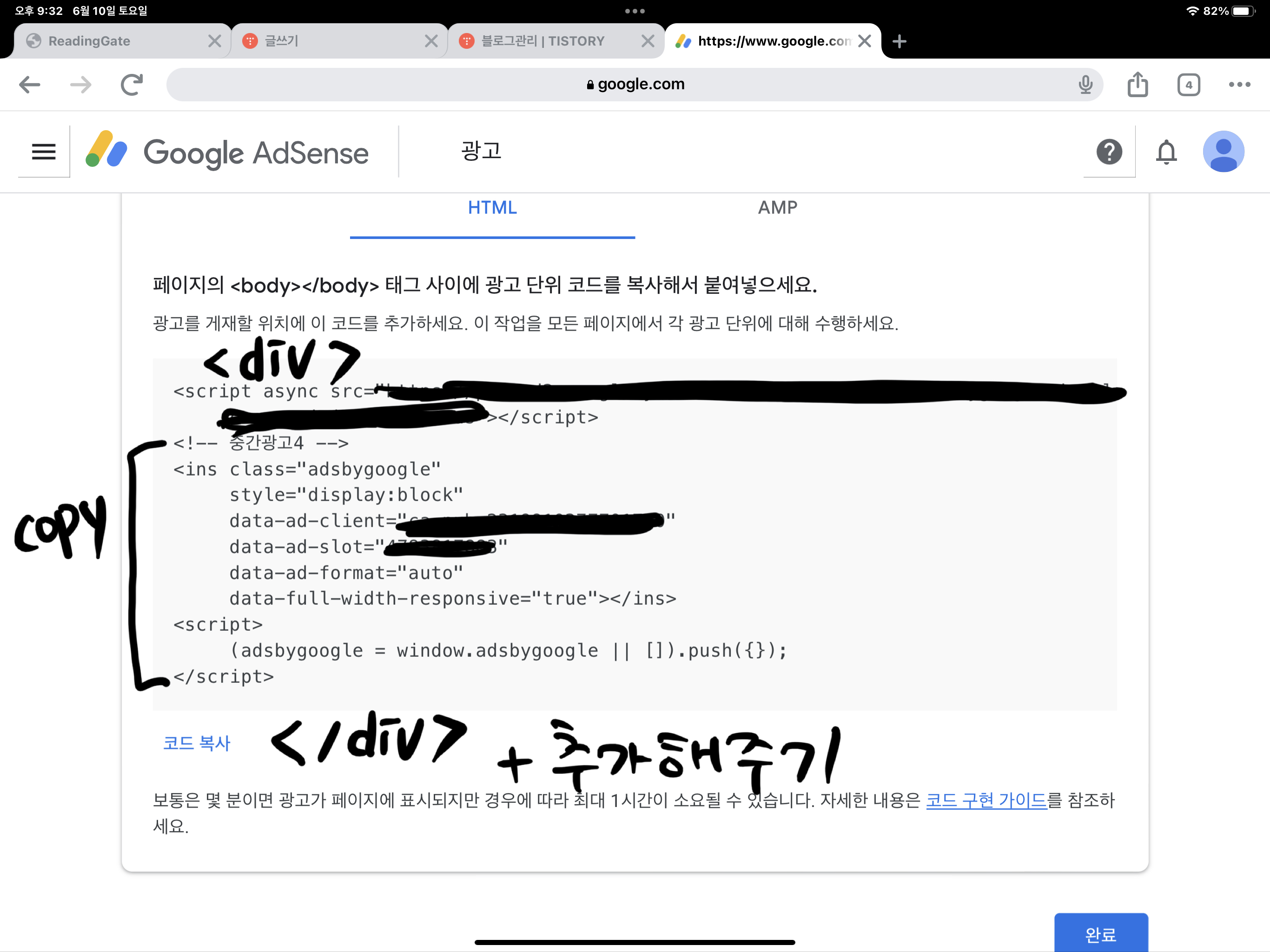Open the 코드 구현 가이드 link
Image resolution: width=1270 pixels, height=952 pixels.
pyautogui.click(x=986, y=800)
